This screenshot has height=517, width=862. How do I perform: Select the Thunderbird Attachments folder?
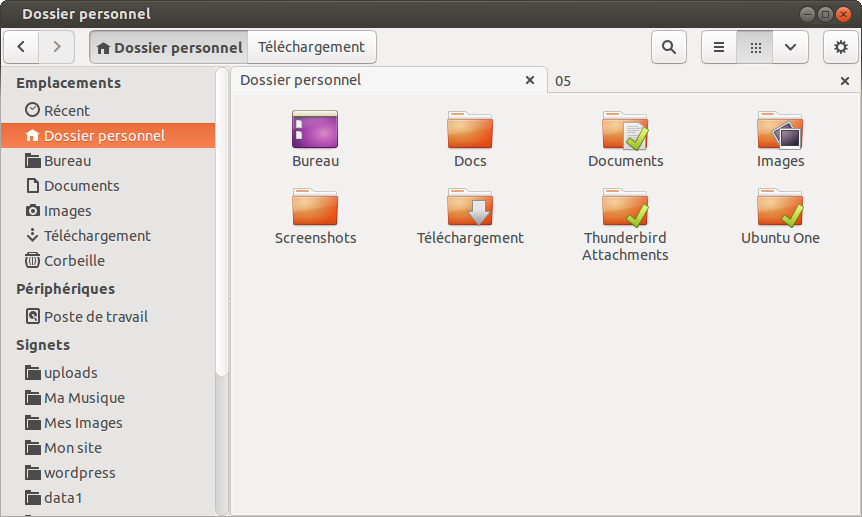625,224
